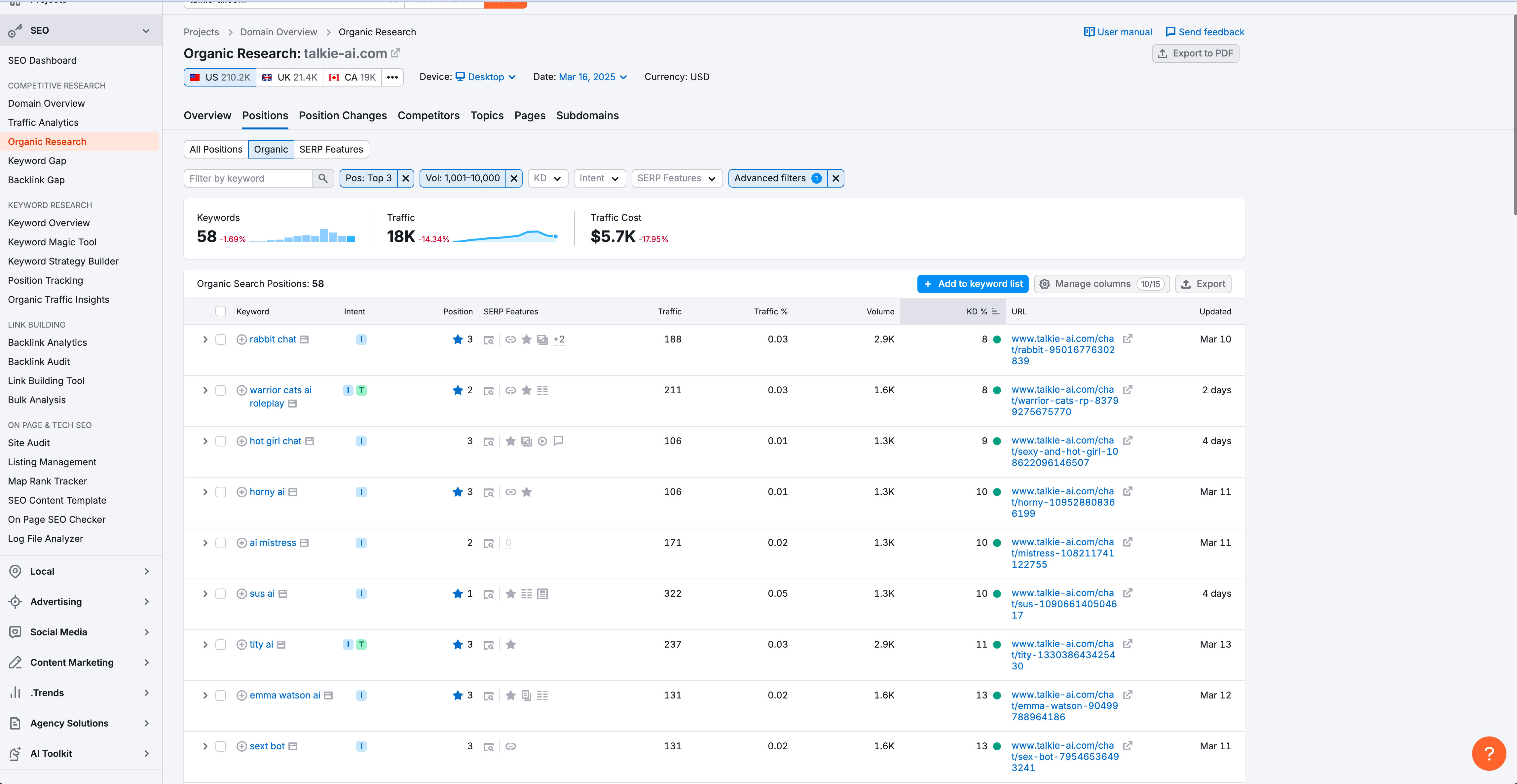Viewport: 1517px width, 784px height.
Task: Open SERP snapshot icon for emma watson ai
Action: (488, 696)
